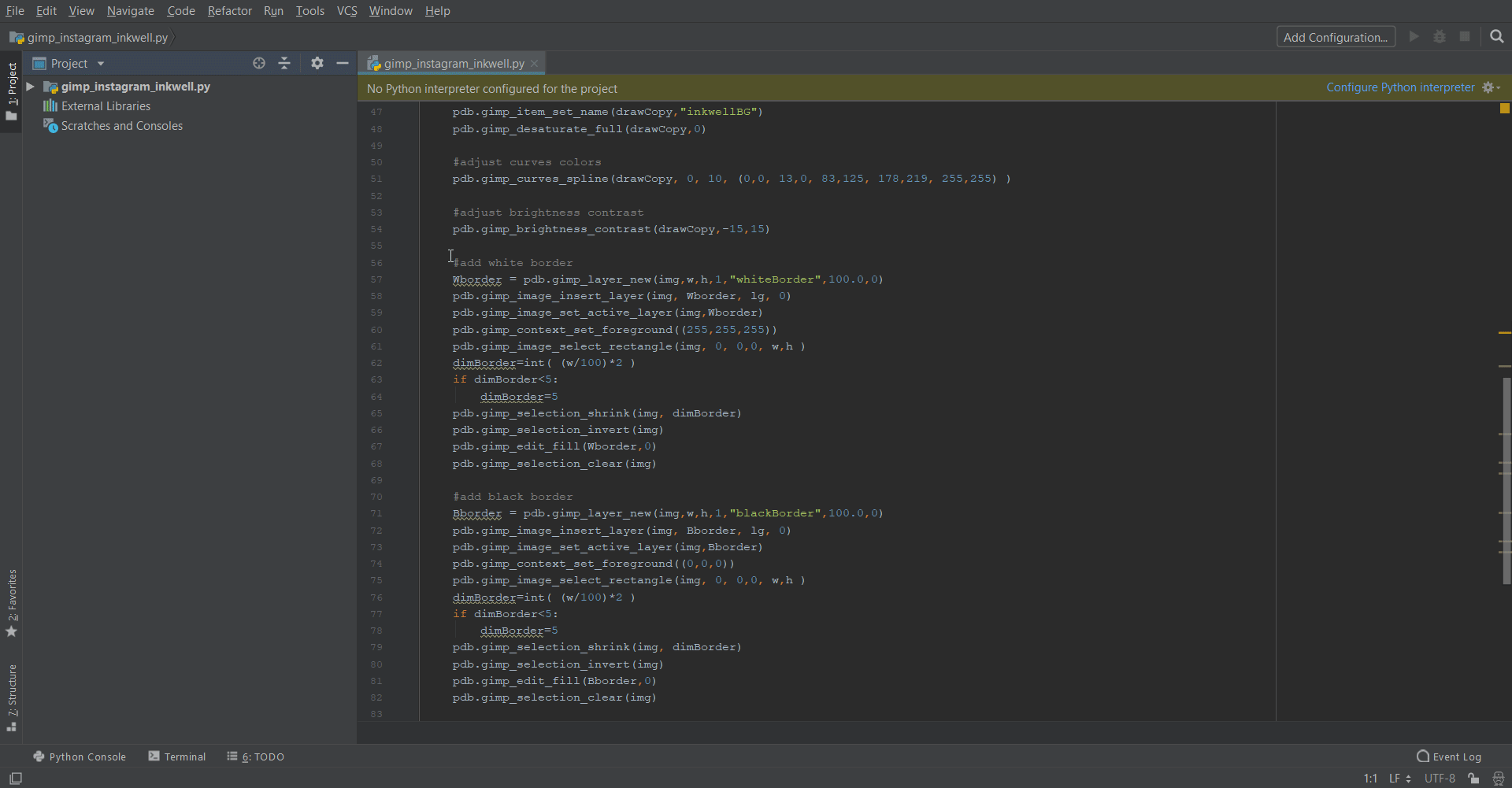
Task: Open the 6: TODO tool window
Action: tap(256, 757)
